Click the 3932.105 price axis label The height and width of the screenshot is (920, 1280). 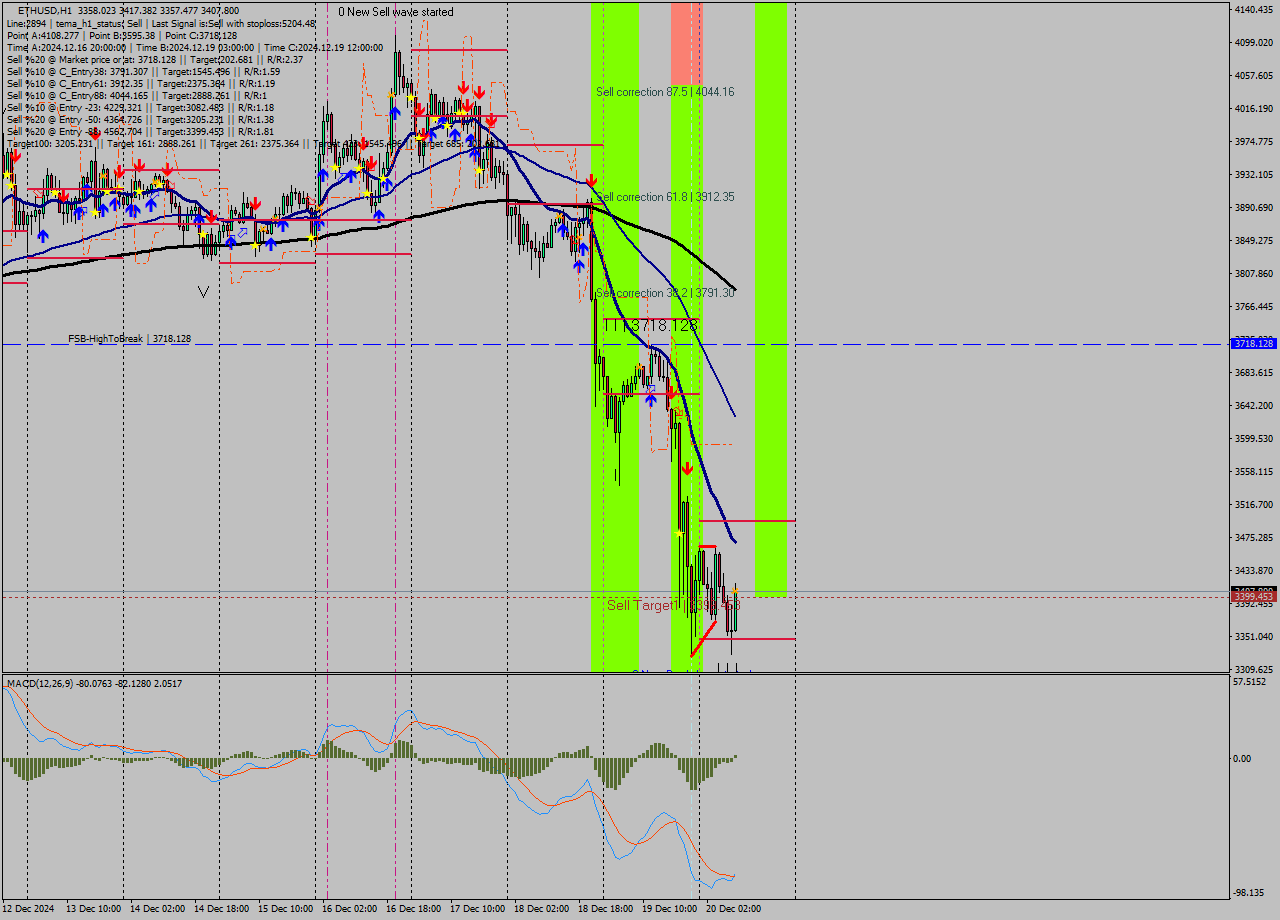pos(1253,174)
